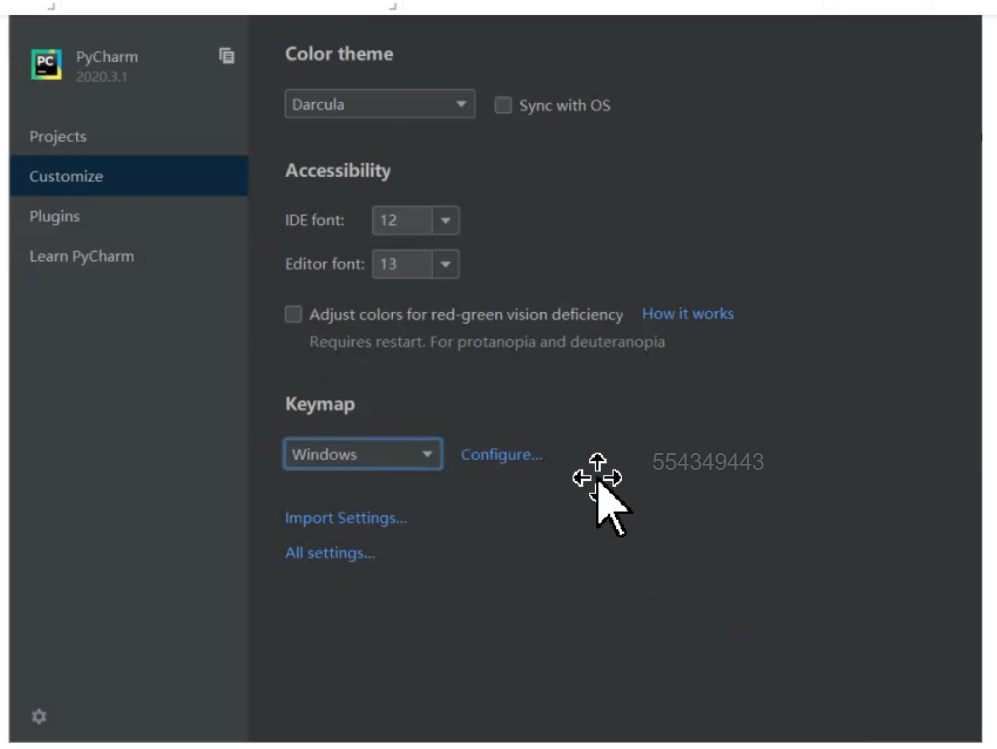Open the All settings... link
The height and width of the screenshot is (749, 997).
[x=330, y=553]
